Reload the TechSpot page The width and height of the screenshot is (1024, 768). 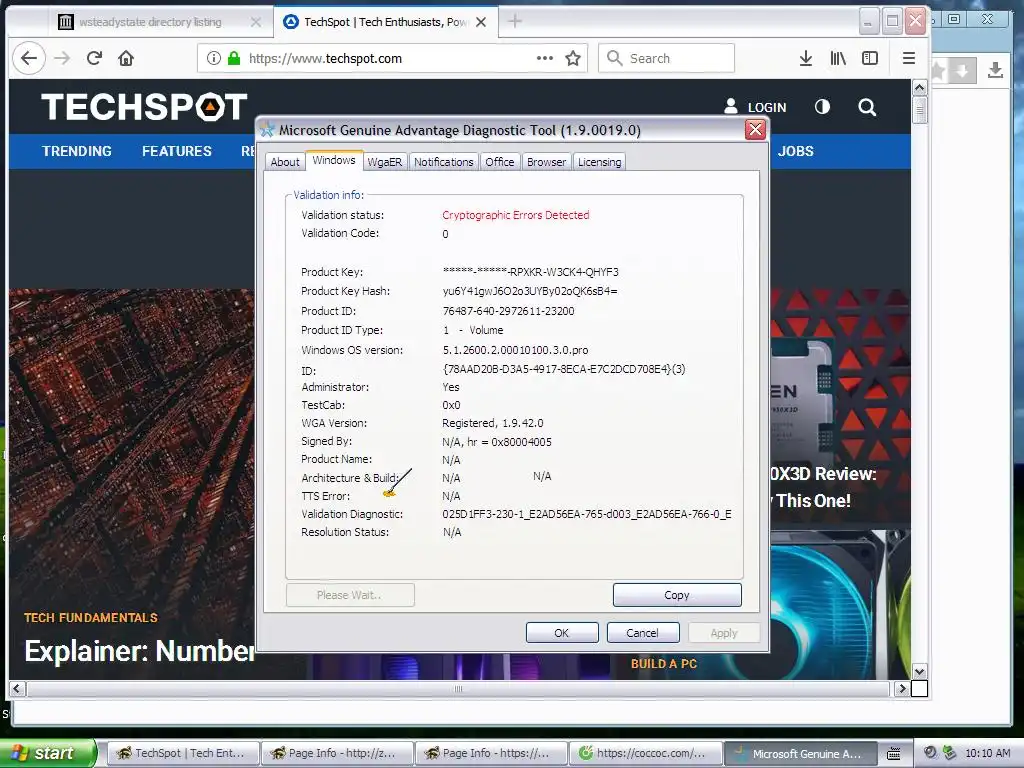(94, 58)
